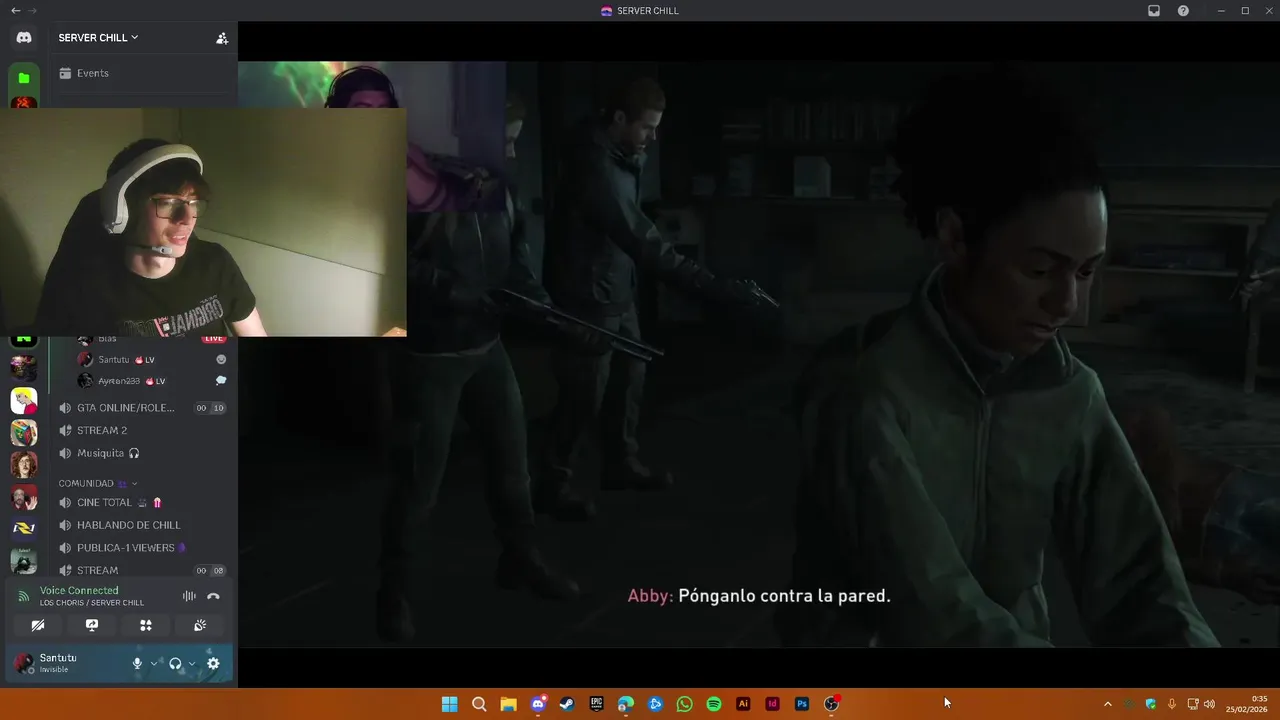Launch Photoshop from taskbar
The image size is (1280, 720).
point(801,704)
